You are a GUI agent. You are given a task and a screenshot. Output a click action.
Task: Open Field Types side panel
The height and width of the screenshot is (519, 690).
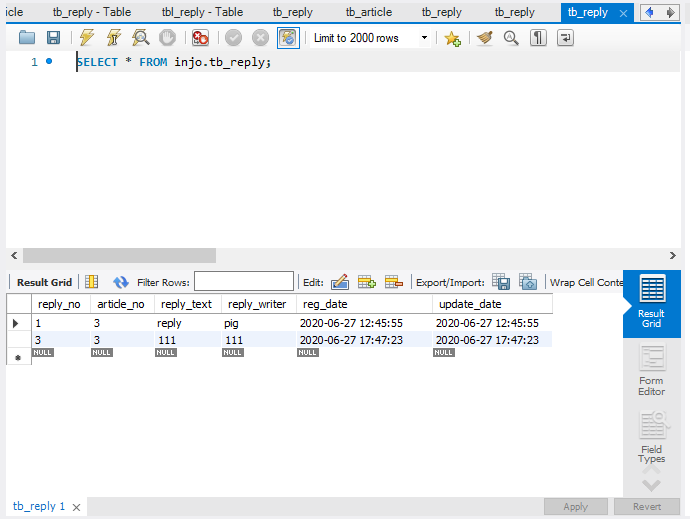tap(652, 437)
